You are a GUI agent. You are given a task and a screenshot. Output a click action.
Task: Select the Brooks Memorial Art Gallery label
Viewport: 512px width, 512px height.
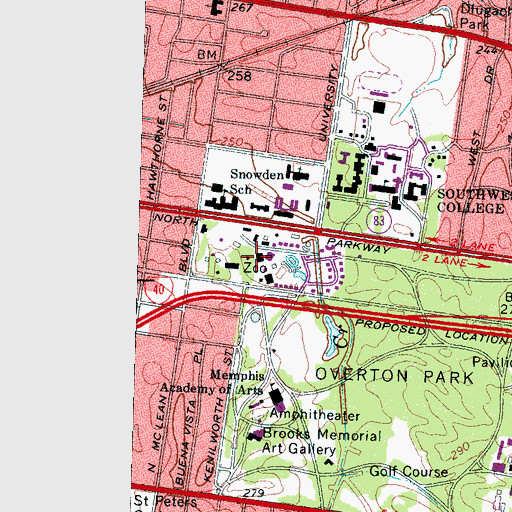coord(321,441)
